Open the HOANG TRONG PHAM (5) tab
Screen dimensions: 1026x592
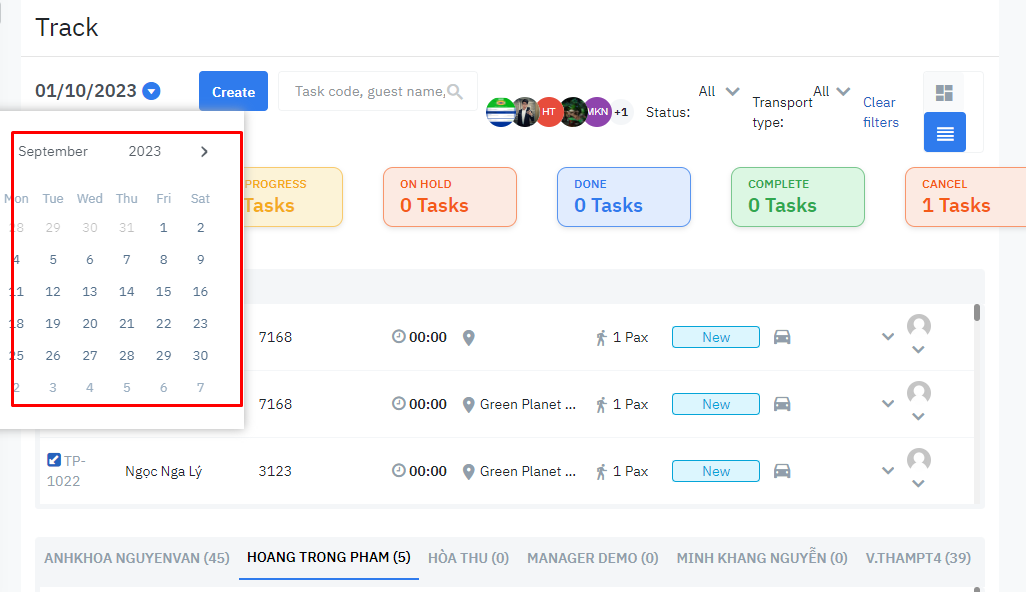coord(328,557)
